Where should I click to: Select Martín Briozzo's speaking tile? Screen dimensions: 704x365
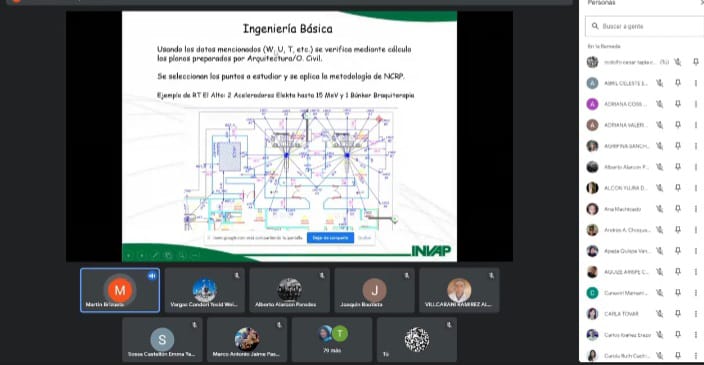[x=120, y=290]
